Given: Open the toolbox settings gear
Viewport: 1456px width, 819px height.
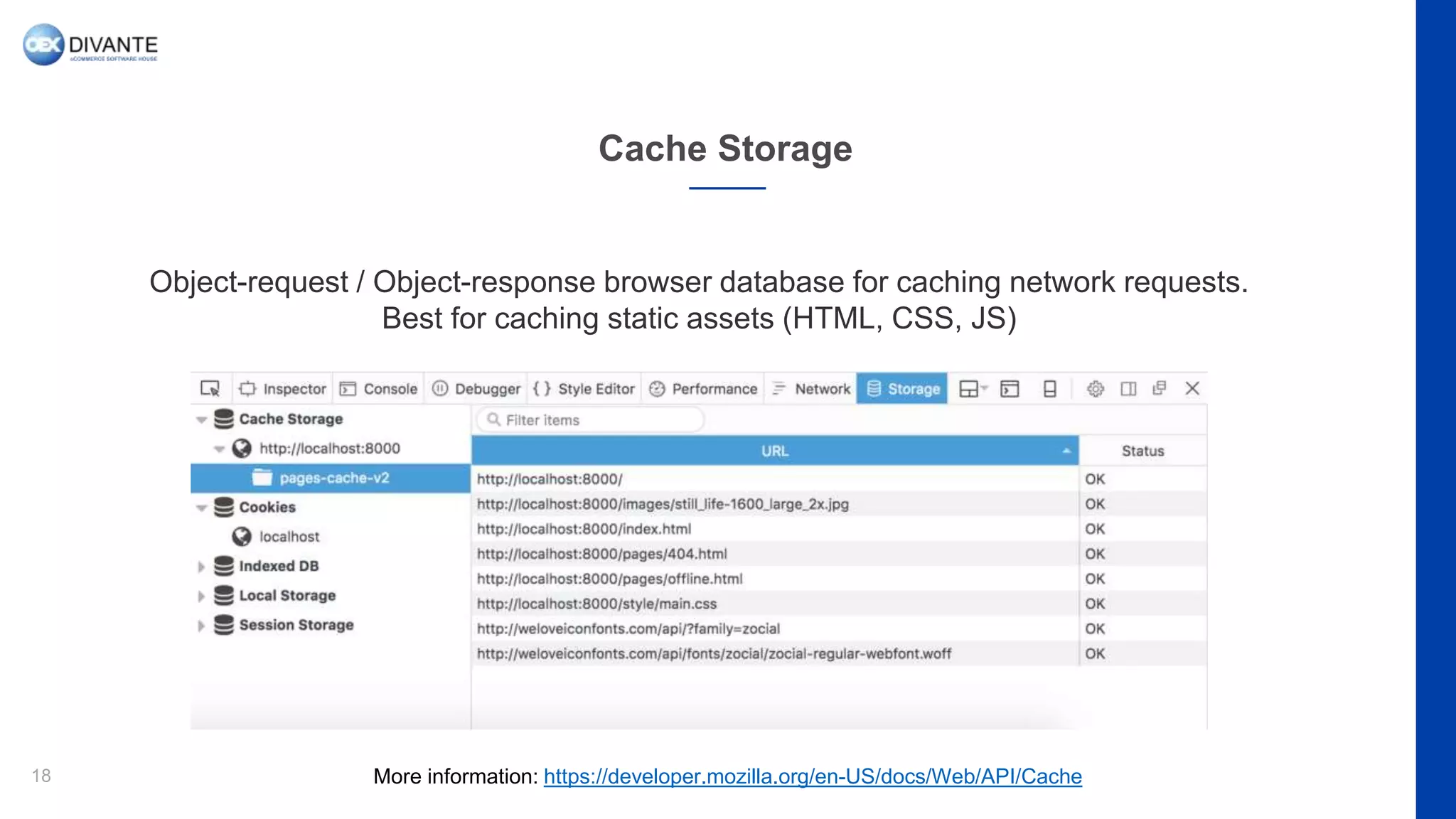Looking at the screenshot, I should click(x=1096, y=389).
